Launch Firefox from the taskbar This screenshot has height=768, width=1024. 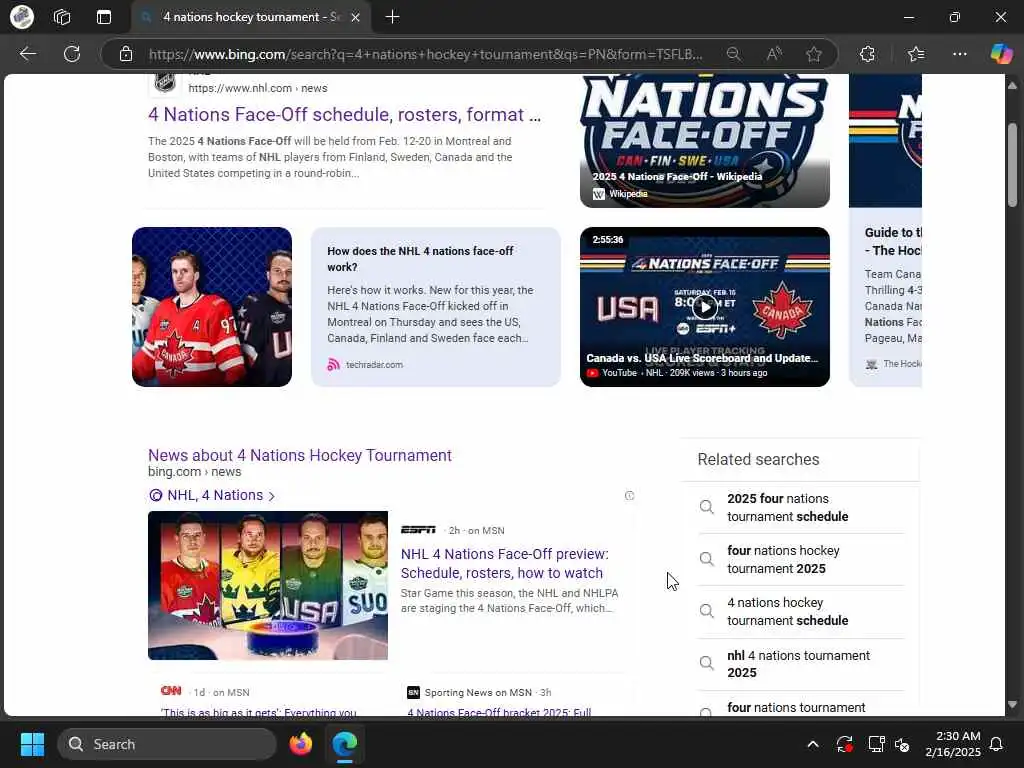tap(300, 744)
